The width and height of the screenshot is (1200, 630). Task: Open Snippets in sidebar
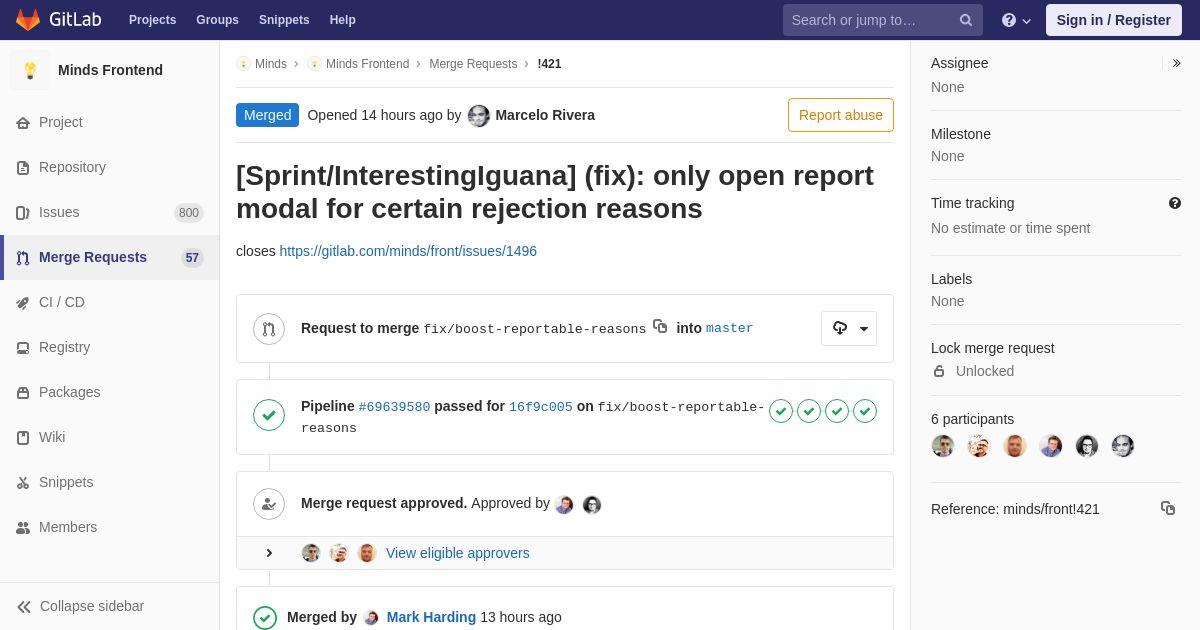click(x=110, y=482)
